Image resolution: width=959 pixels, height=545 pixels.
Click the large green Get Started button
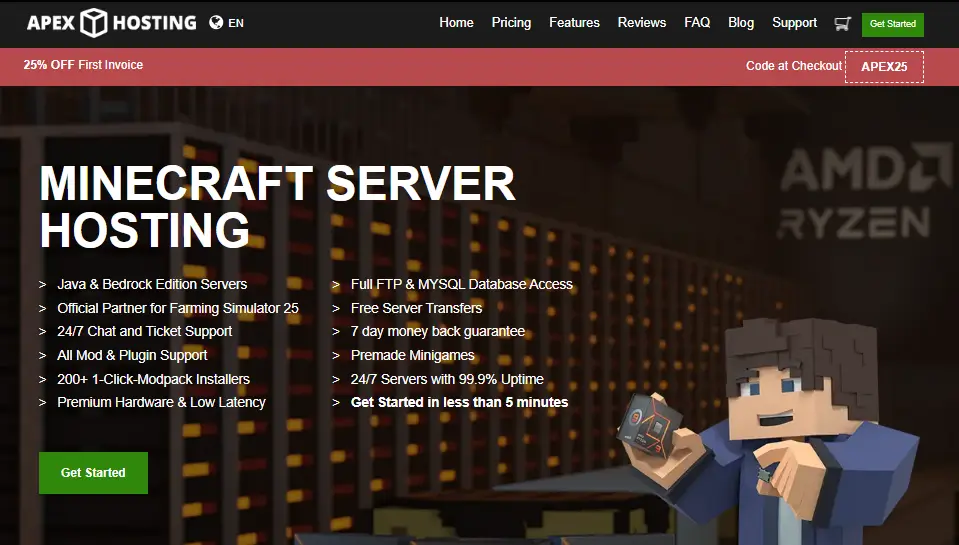[x=93, y=473]
